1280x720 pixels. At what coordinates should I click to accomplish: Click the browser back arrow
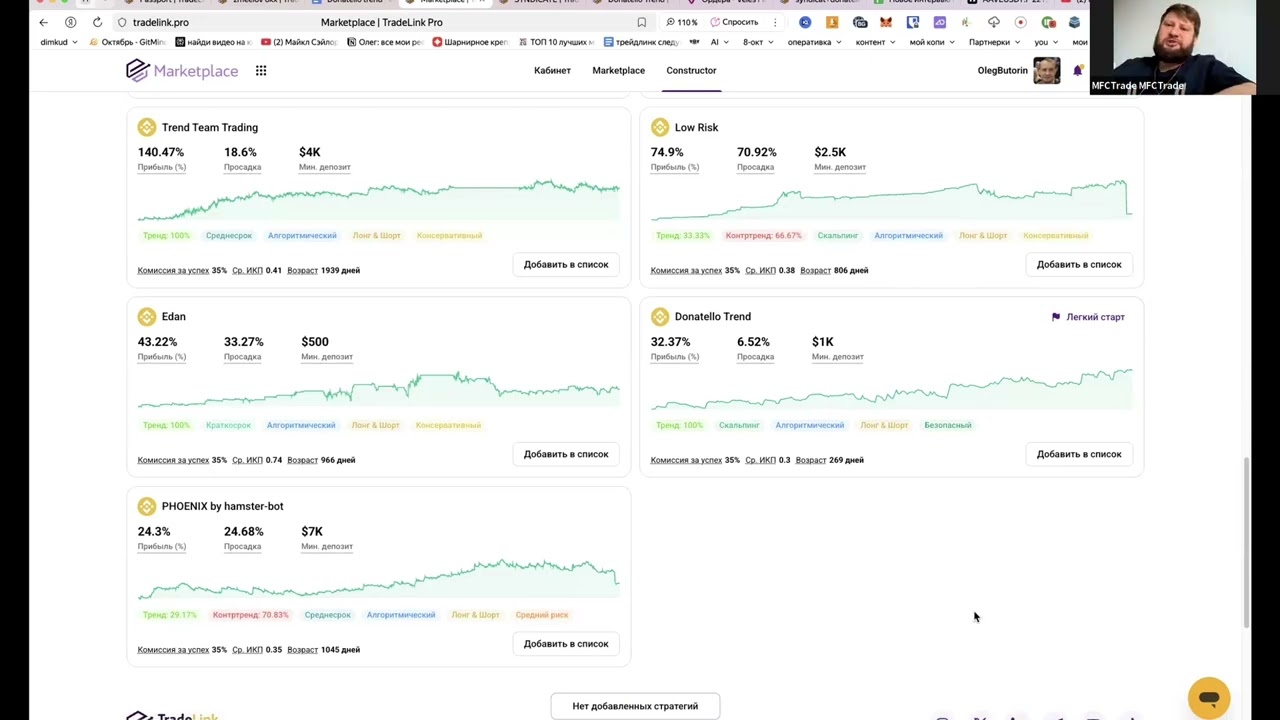click(43, 22)
